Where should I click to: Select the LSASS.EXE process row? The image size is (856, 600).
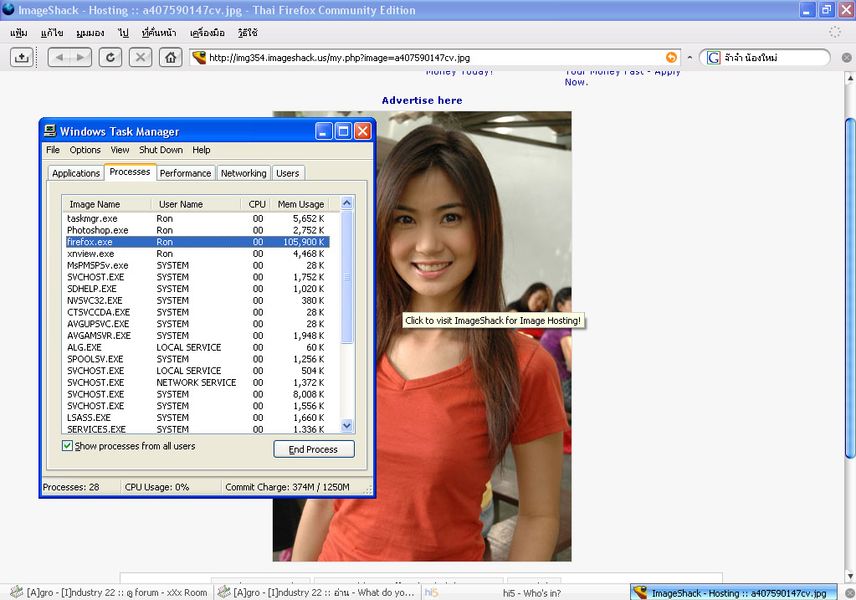click(x=197, y=418)
